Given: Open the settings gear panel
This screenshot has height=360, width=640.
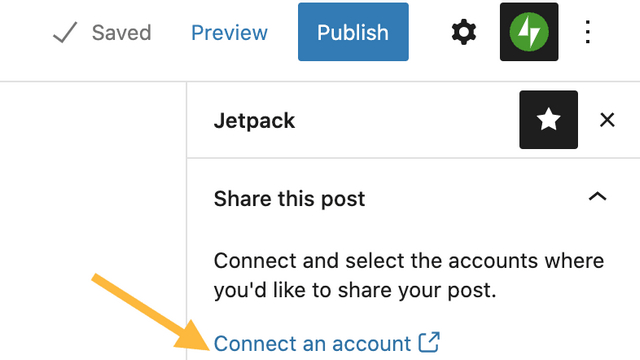Looking at the screenshot, I should tap(464, 32).
